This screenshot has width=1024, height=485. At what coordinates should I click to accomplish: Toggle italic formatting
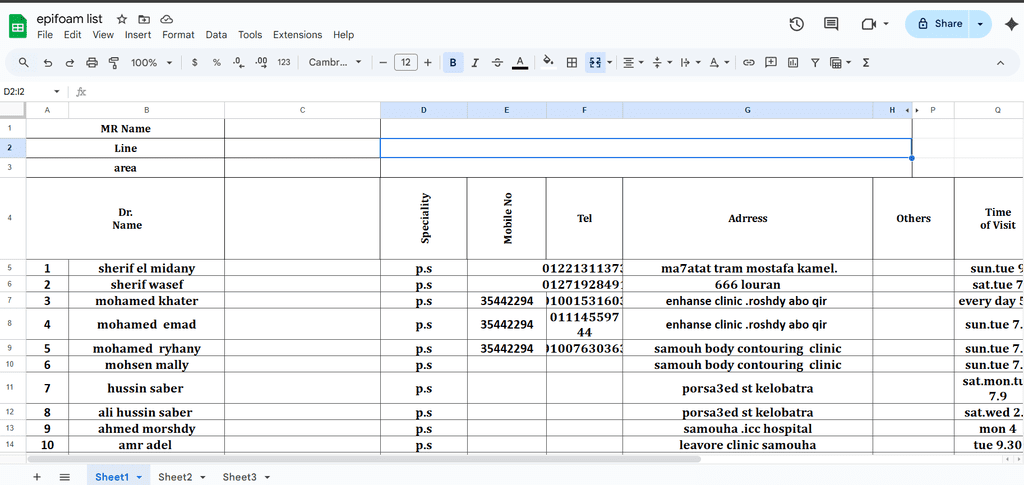[x=475, y=62]
